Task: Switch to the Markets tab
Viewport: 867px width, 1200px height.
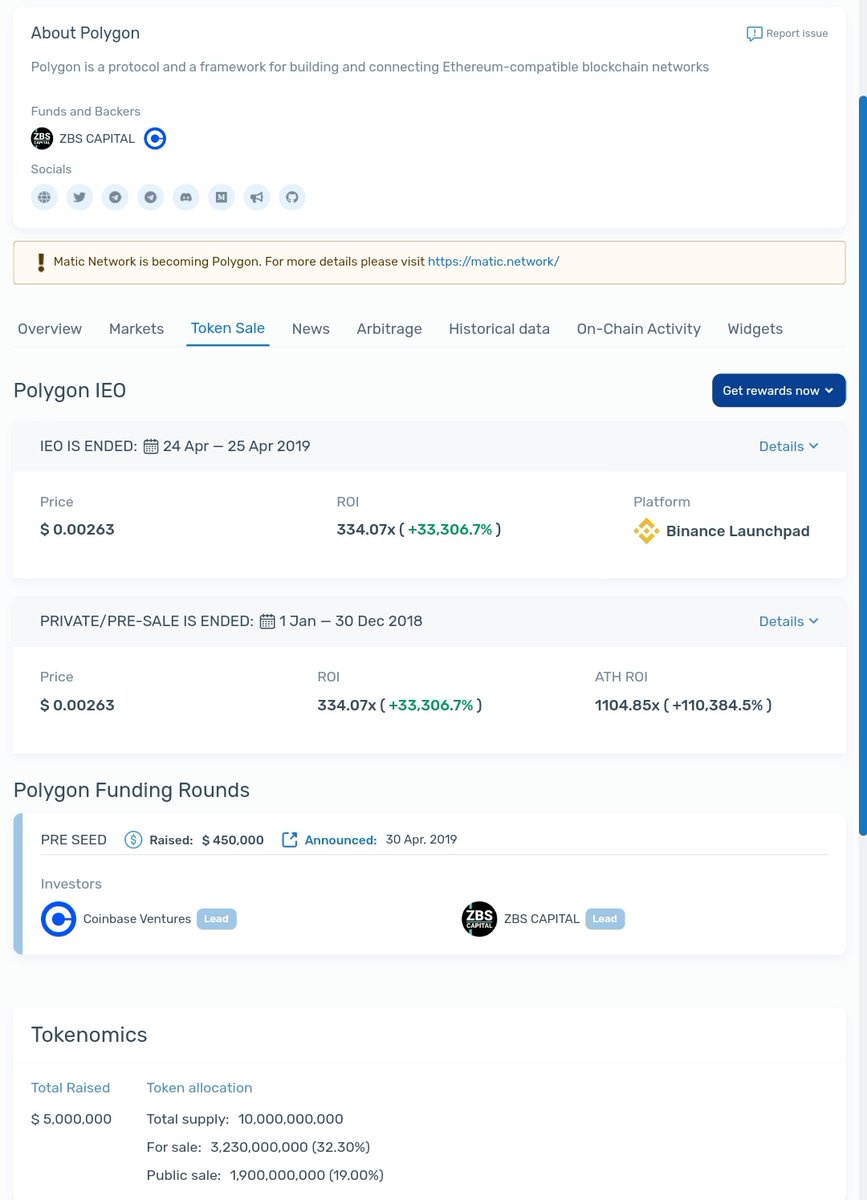Action: coord(136,329)
